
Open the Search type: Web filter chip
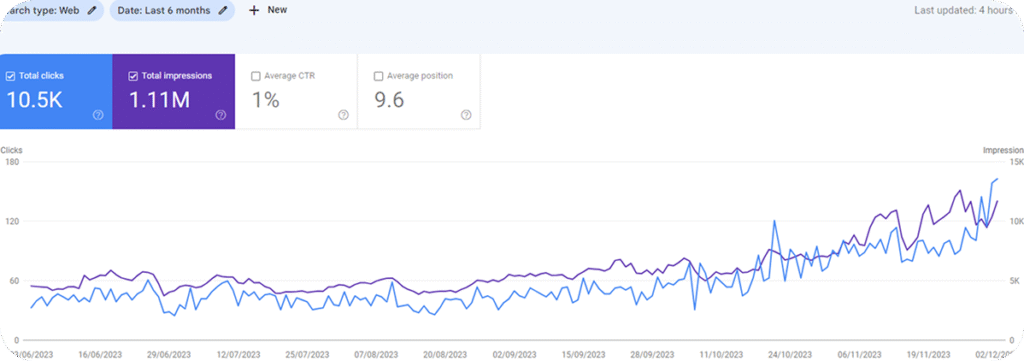coord(51,10)
